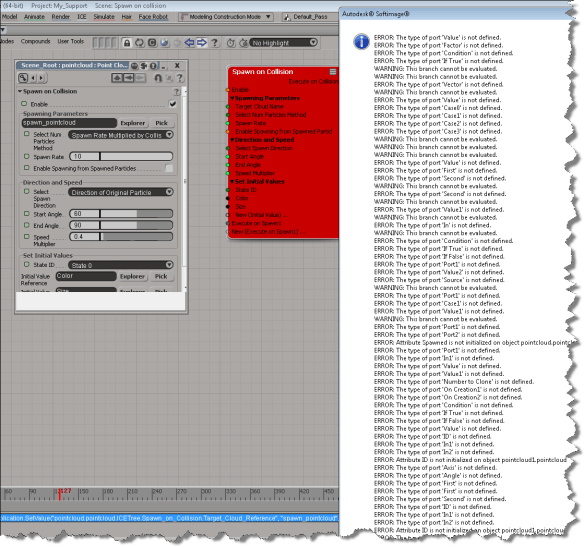Go to next property page with right arrow
Image resolution: width=584 pixels, height=547 pixels.
42,78
